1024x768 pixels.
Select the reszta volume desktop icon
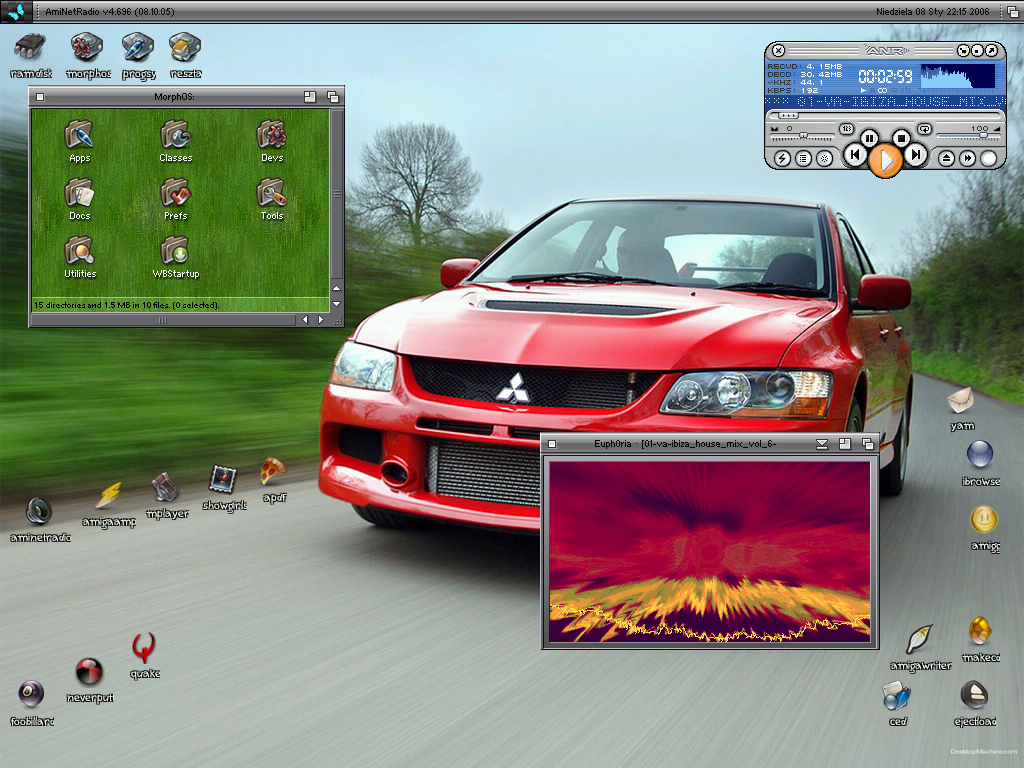[185, 56]
